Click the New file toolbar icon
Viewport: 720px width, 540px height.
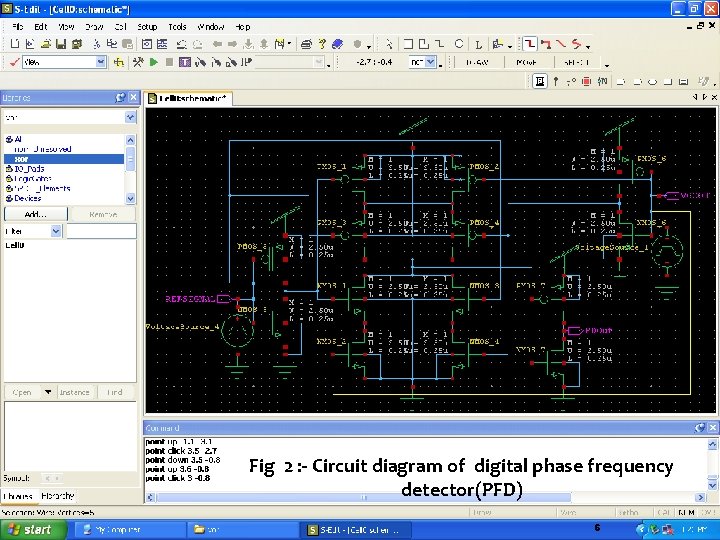pos(14,44)
